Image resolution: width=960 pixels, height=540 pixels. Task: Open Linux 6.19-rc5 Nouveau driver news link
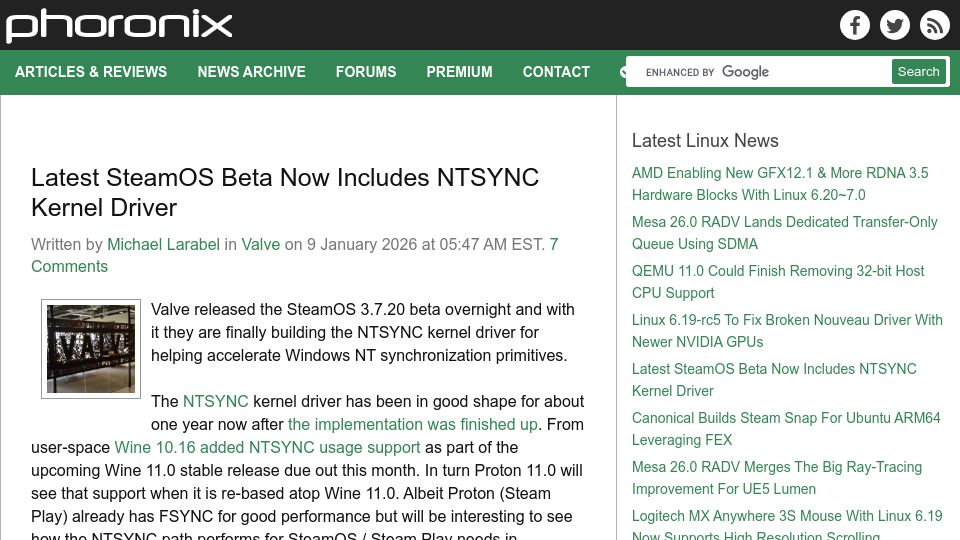(x=787, y=331)
